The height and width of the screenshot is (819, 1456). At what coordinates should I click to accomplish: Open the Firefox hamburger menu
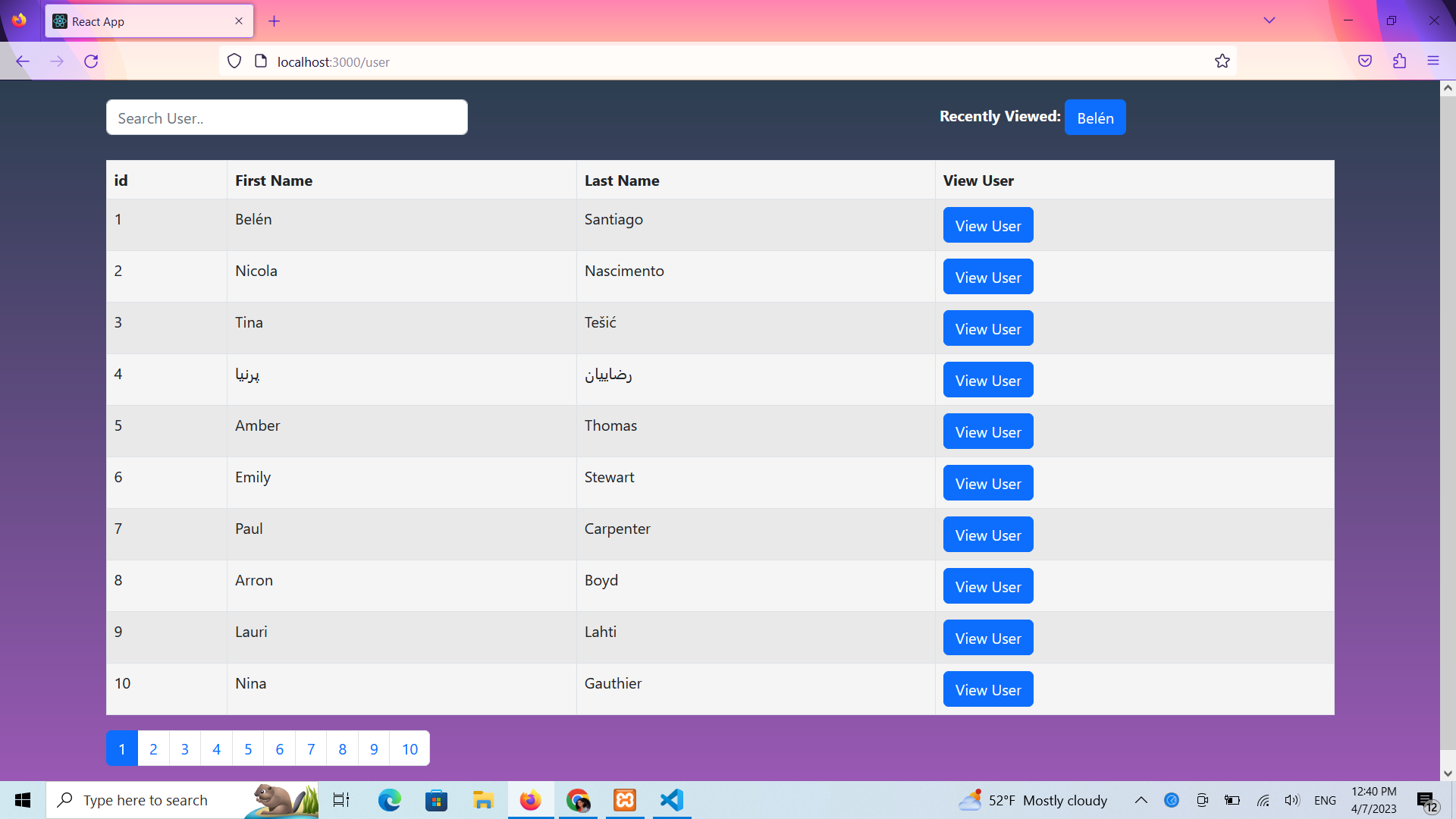[x=1432, y=61]
